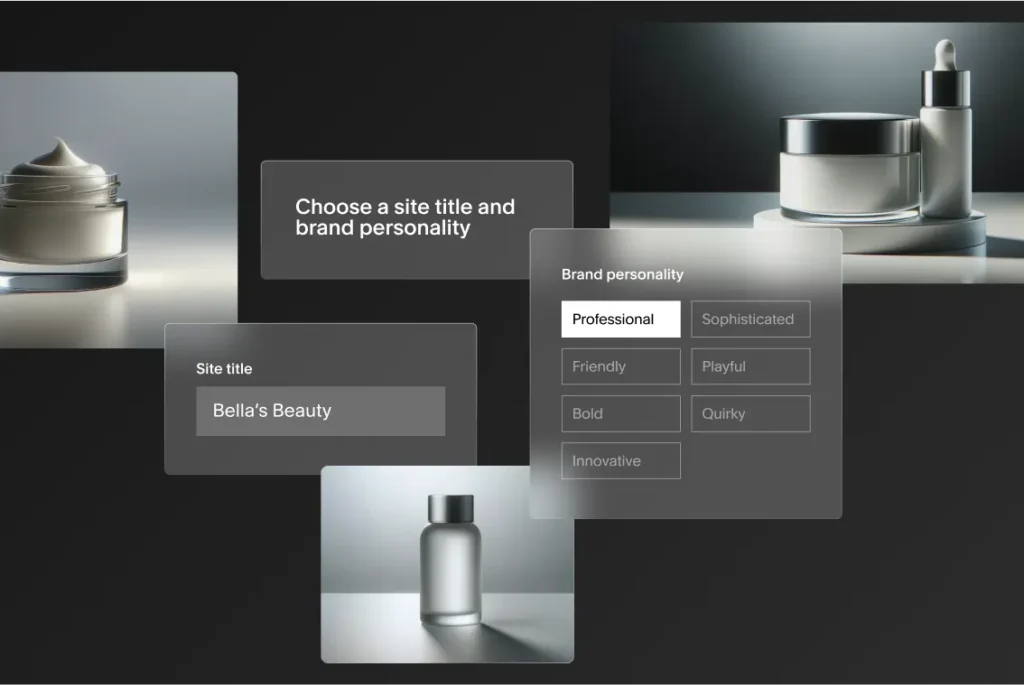This screenshot has height=685, width=1024.
Task: Choose the Sophisticated personality chip
Action: (x=750, y=319)
